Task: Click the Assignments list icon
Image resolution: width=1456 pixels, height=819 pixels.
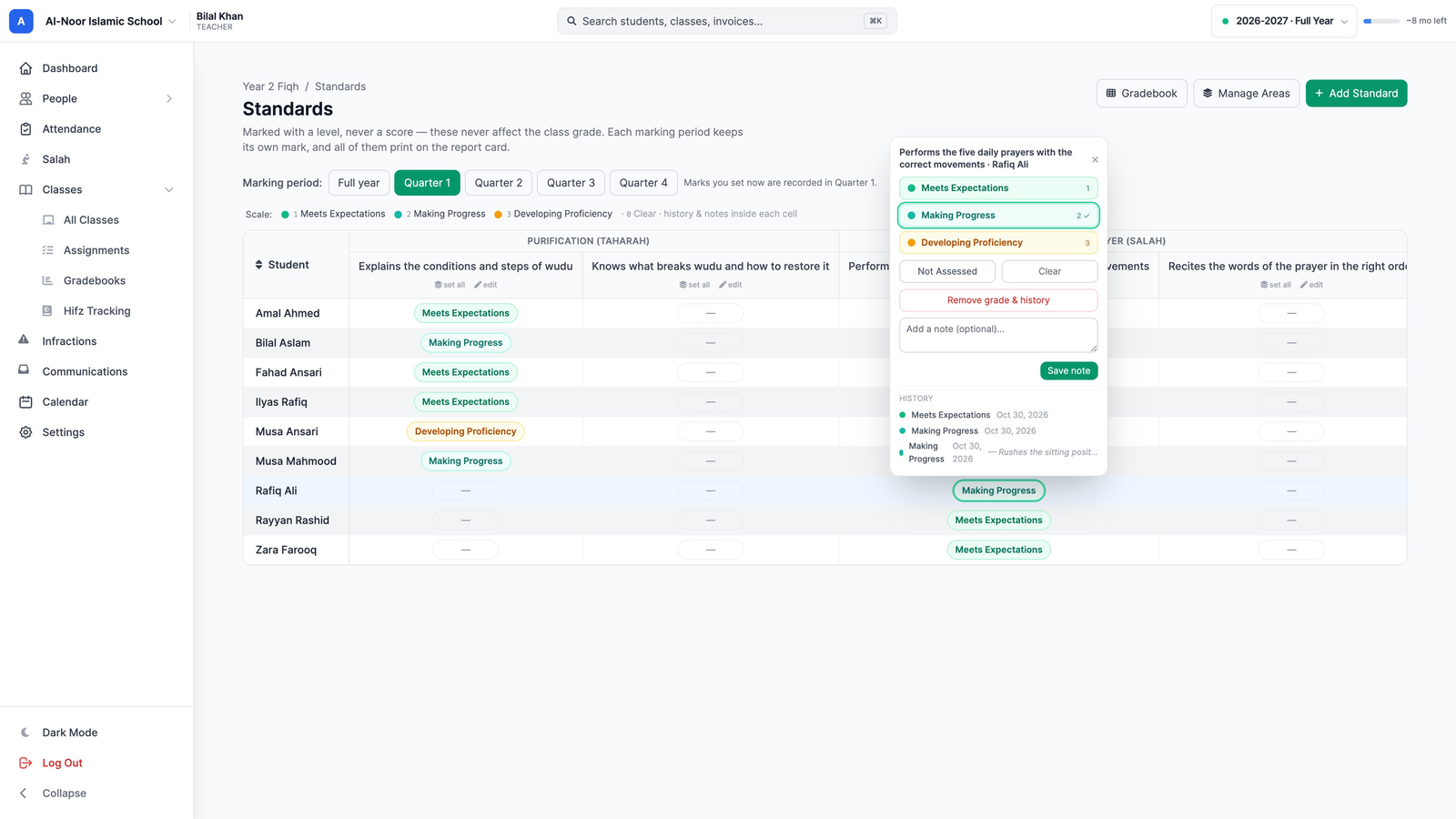Action: point(47,250)
